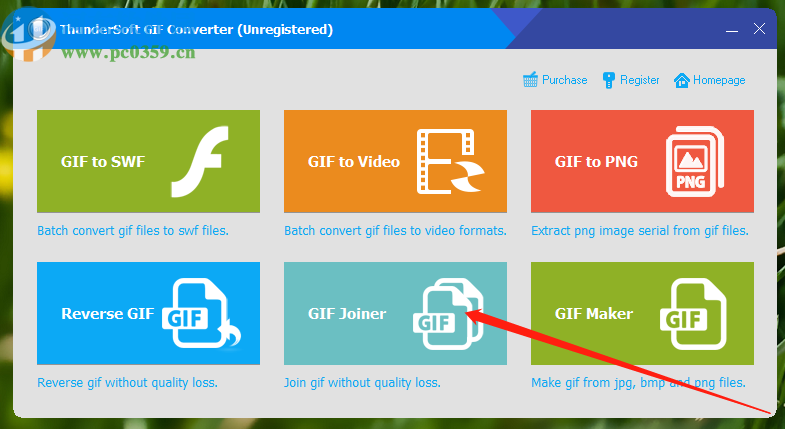Click "Reverse gif without quality loss."
Image resolution: width=785 pixels, height=429 pixels.
coord(127,383)
